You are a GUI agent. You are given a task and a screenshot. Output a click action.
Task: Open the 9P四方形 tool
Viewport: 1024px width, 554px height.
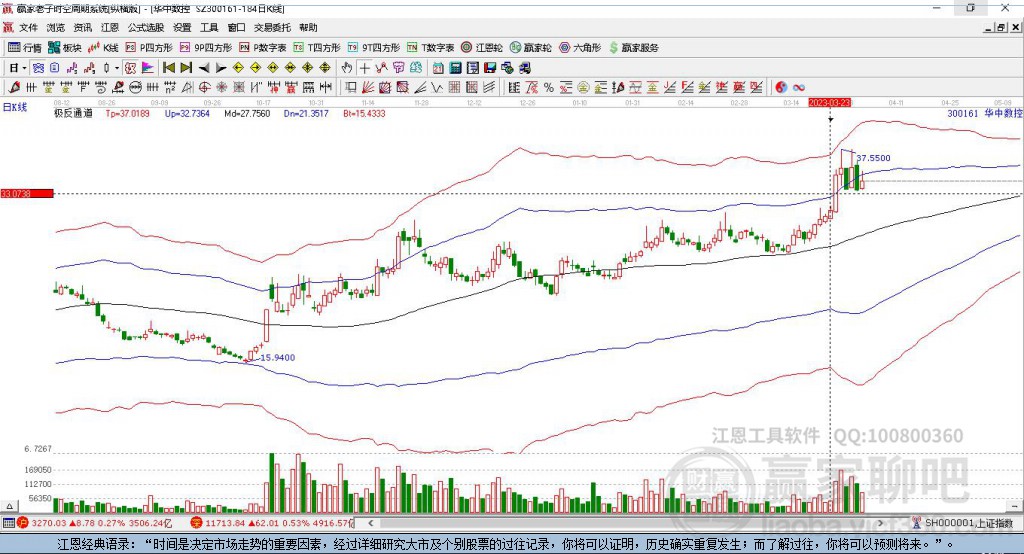pyautogui.click(x=206, y=48)
